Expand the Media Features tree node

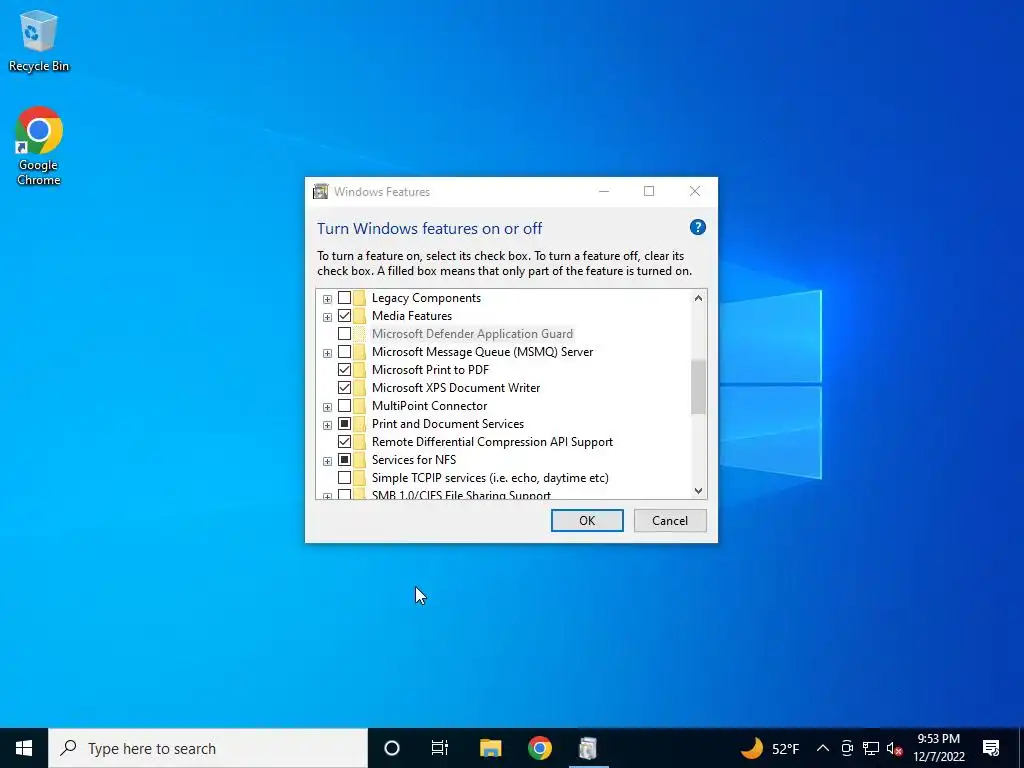click(327, 317)
